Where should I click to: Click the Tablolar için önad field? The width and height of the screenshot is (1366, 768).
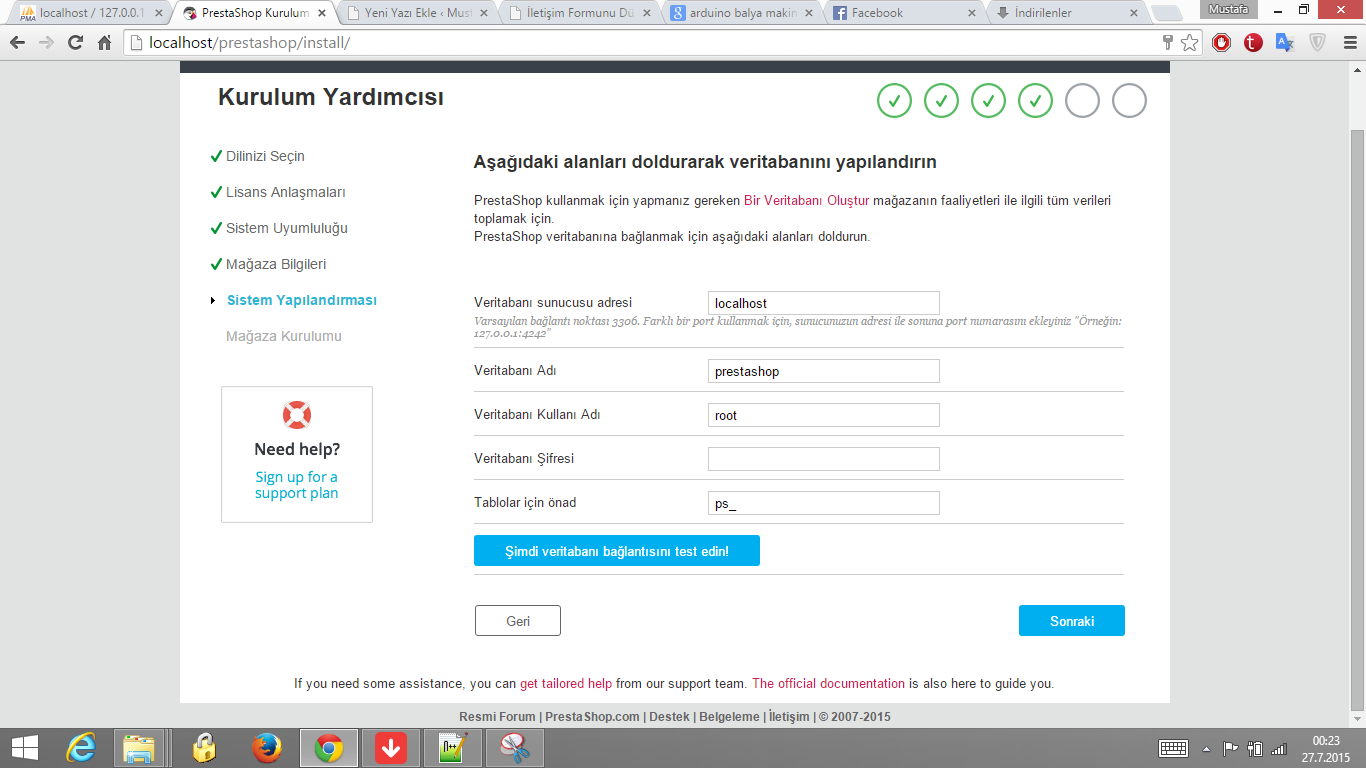pyautogui.click(x=824, y=503)
